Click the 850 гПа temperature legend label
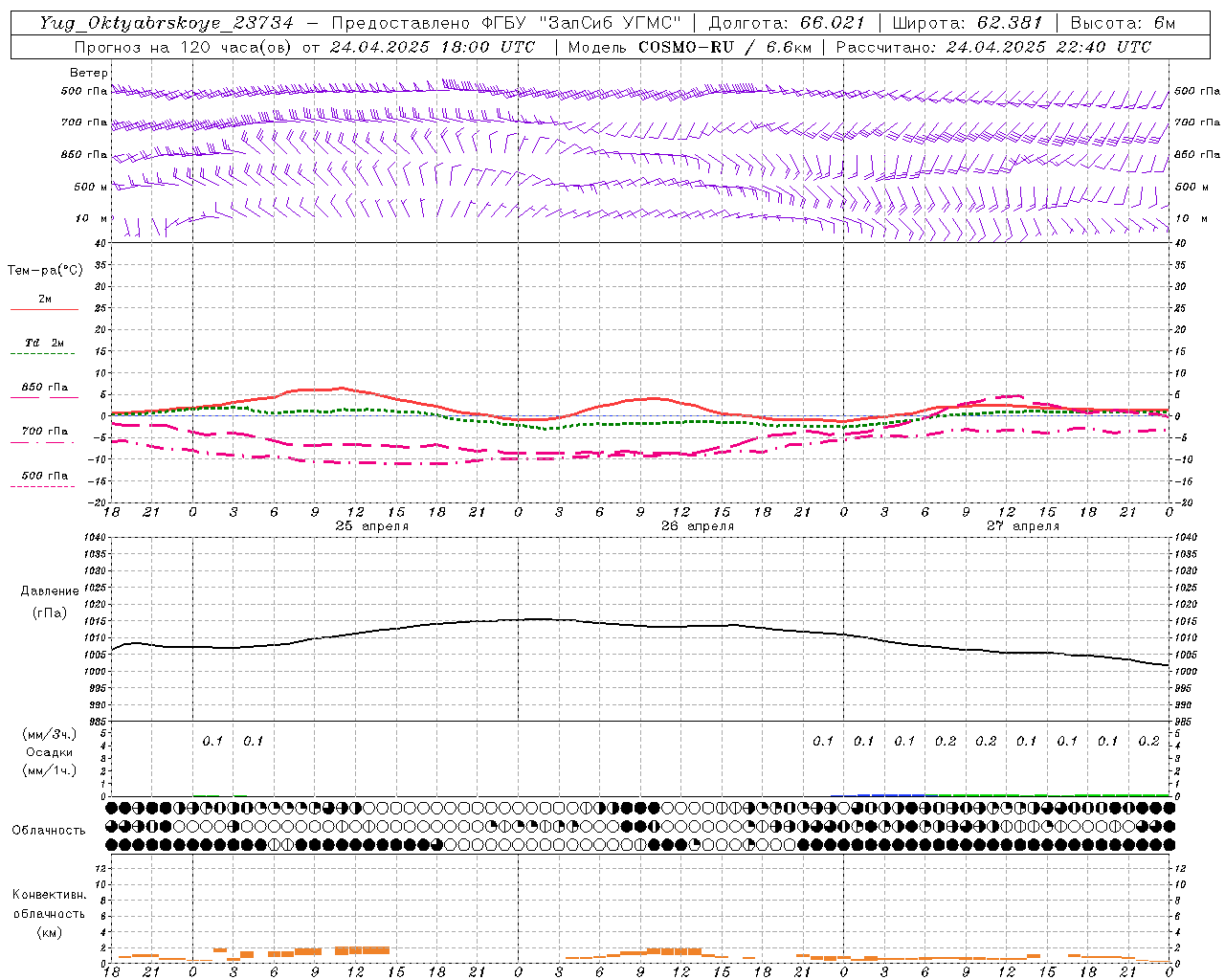Screen dimensions: 1225x980 45,388
